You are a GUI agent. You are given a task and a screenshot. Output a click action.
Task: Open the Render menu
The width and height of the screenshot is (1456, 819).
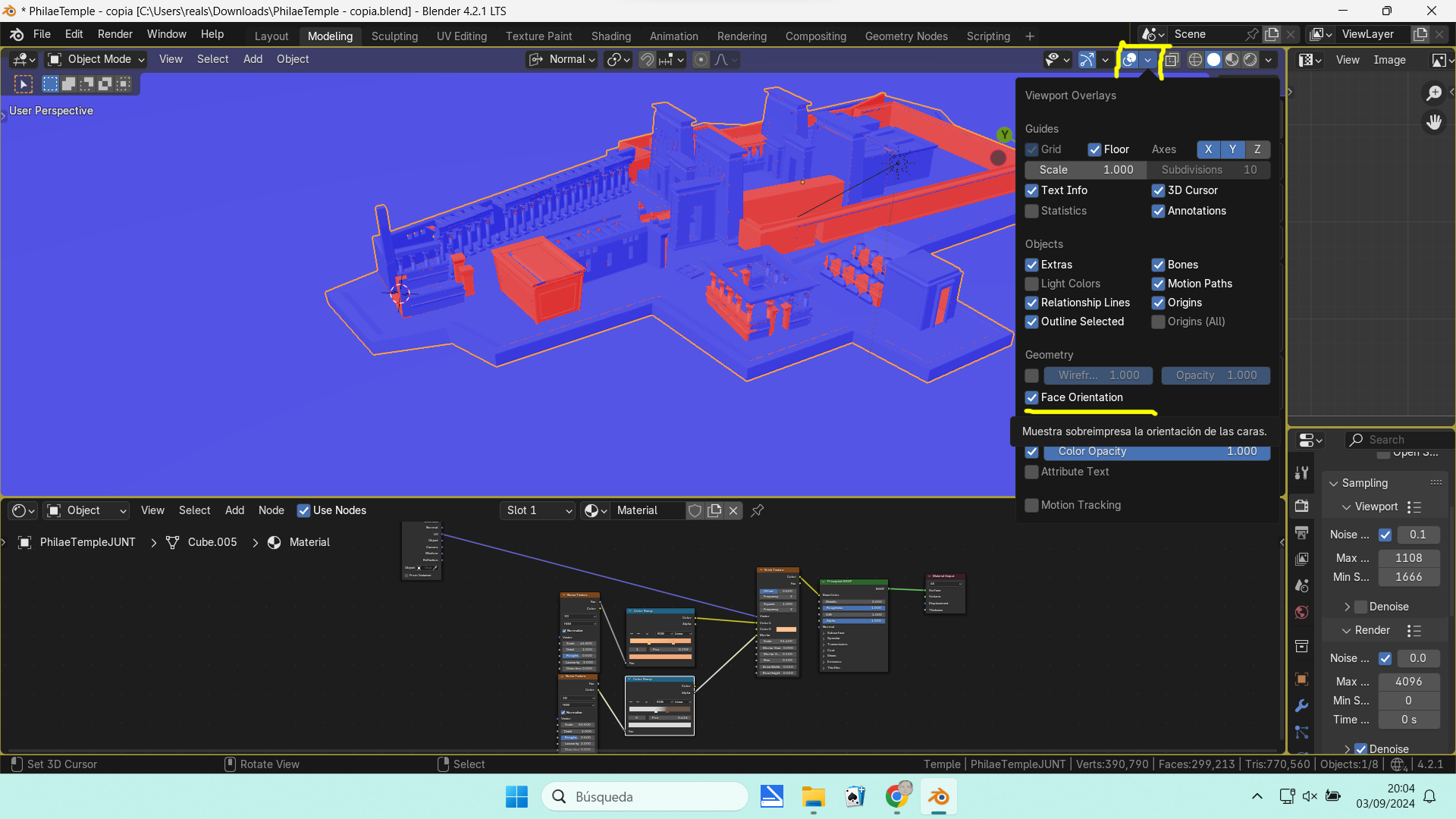[115, 34]
